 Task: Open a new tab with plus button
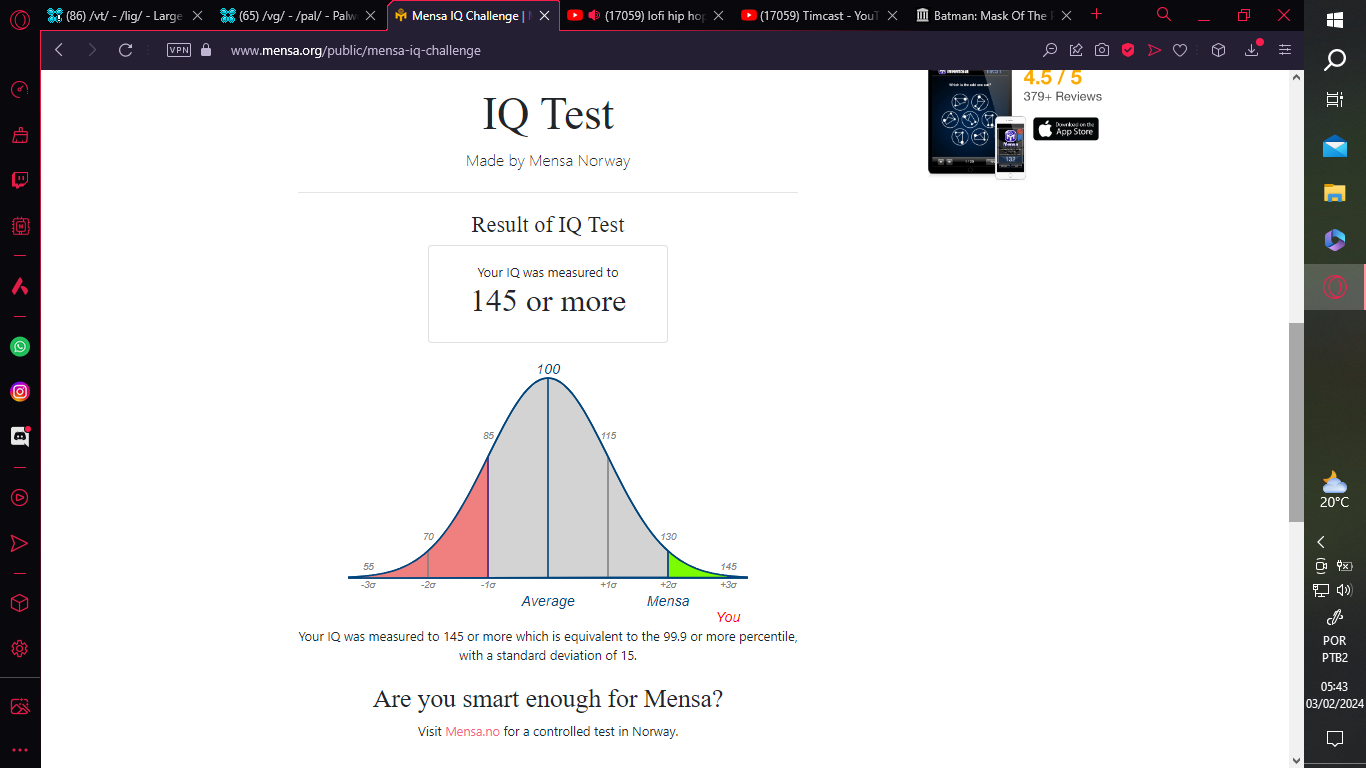pyautogui.click(x=1096, y=15)
